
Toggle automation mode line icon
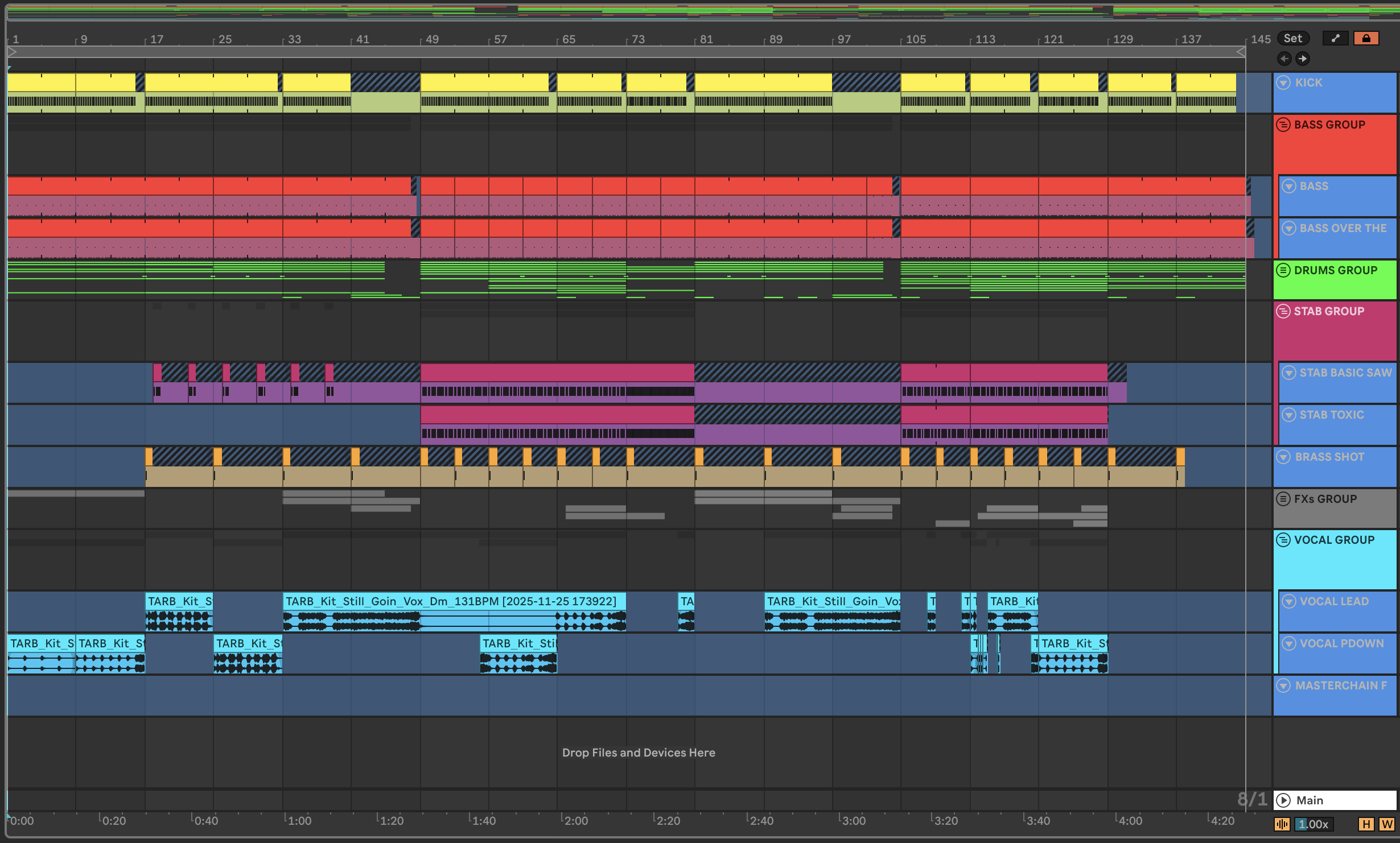coord(1335,39)
